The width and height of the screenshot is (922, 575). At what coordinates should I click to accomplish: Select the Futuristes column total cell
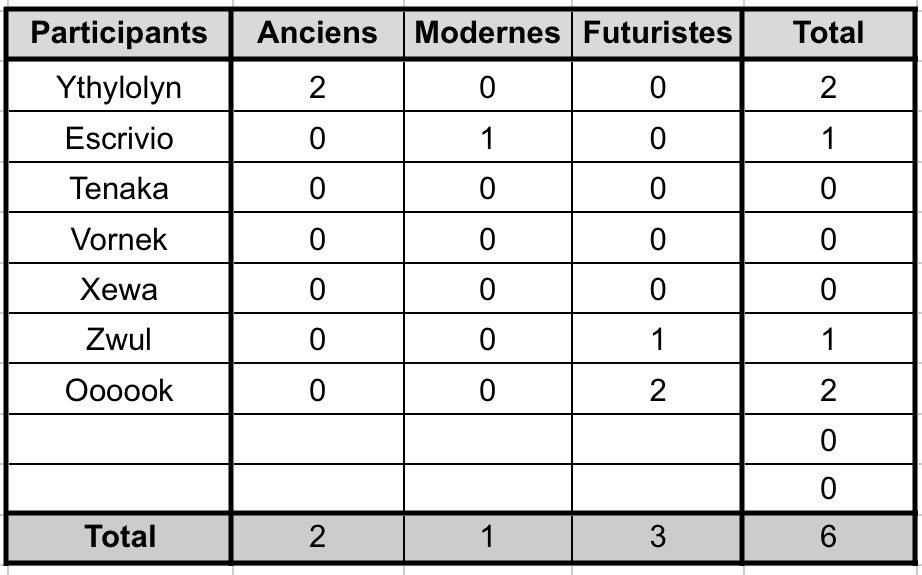click(x=657, y=537)
